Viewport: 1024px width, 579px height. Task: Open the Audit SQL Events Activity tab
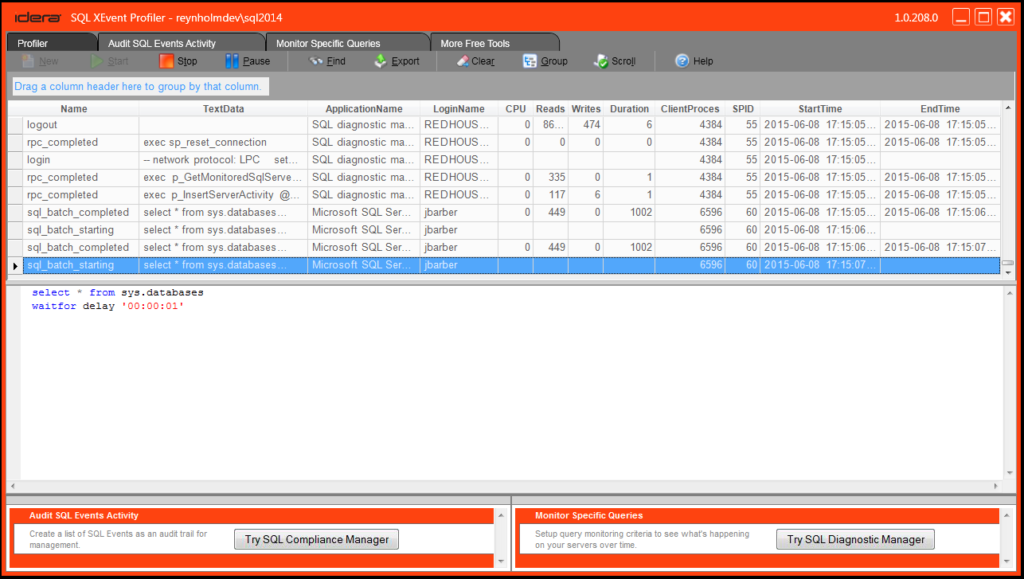(x=182, y=43)
